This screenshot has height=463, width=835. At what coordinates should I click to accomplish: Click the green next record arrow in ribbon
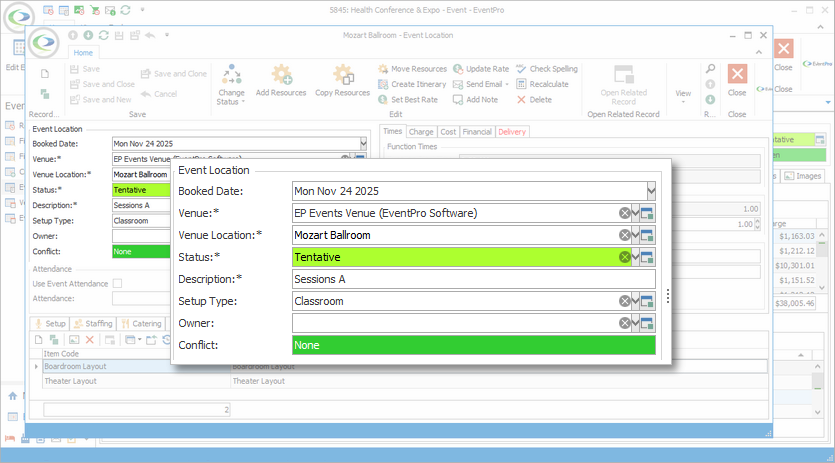710,100
